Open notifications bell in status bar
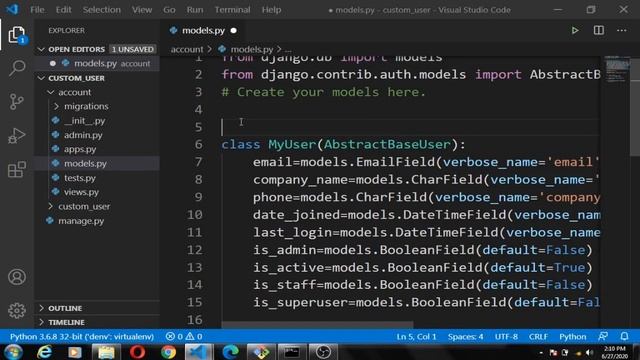This screenshot has width=640, height=360. [x=624, y=336]
